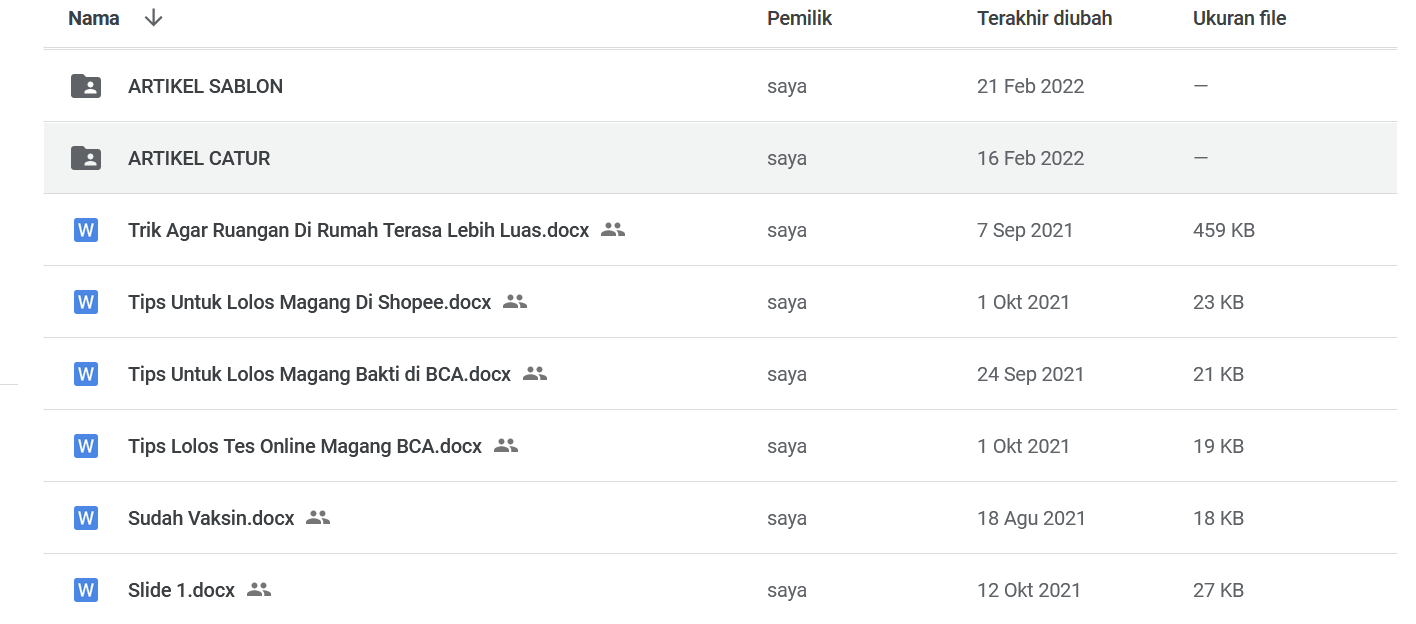
Task: Click the Pemilik column header
Action: pos(799,18)
